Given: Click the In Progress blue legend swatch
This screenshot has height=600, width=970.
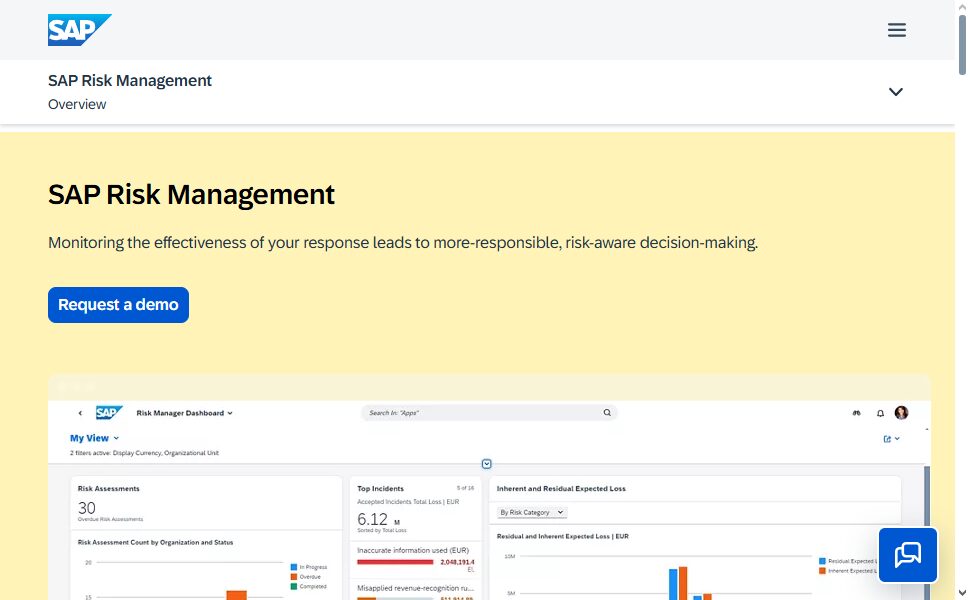Looking at the screenshot, I should (x=294, y=567).
